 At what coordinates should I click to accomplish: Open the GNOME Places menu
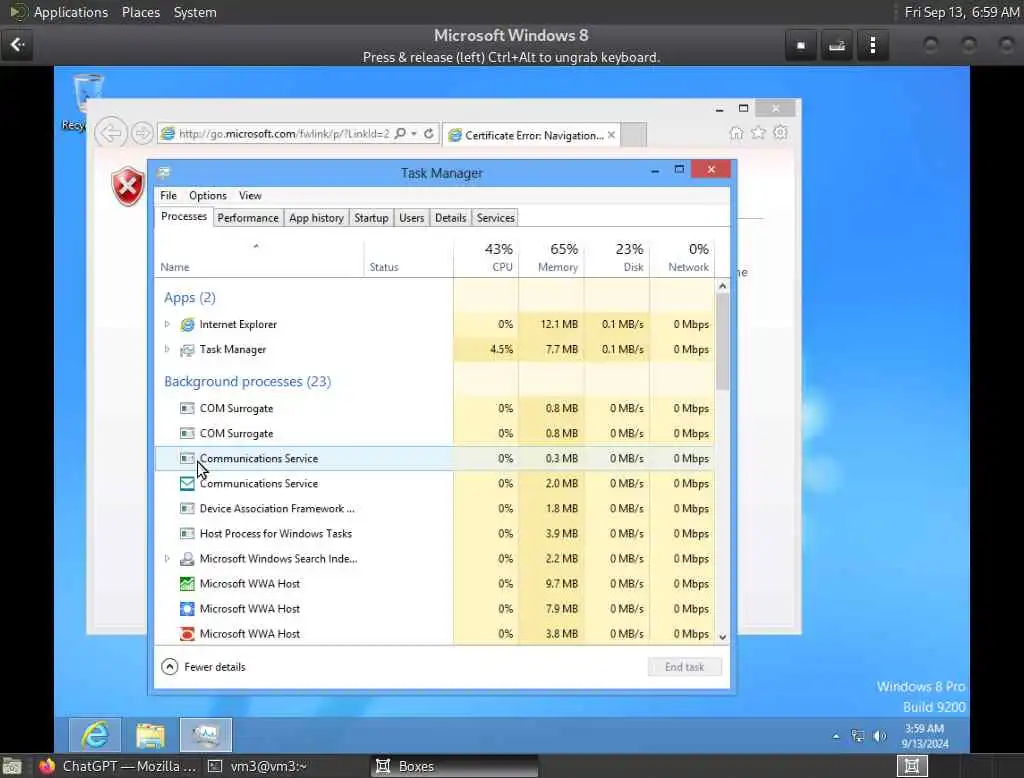[x=141, y=12]
